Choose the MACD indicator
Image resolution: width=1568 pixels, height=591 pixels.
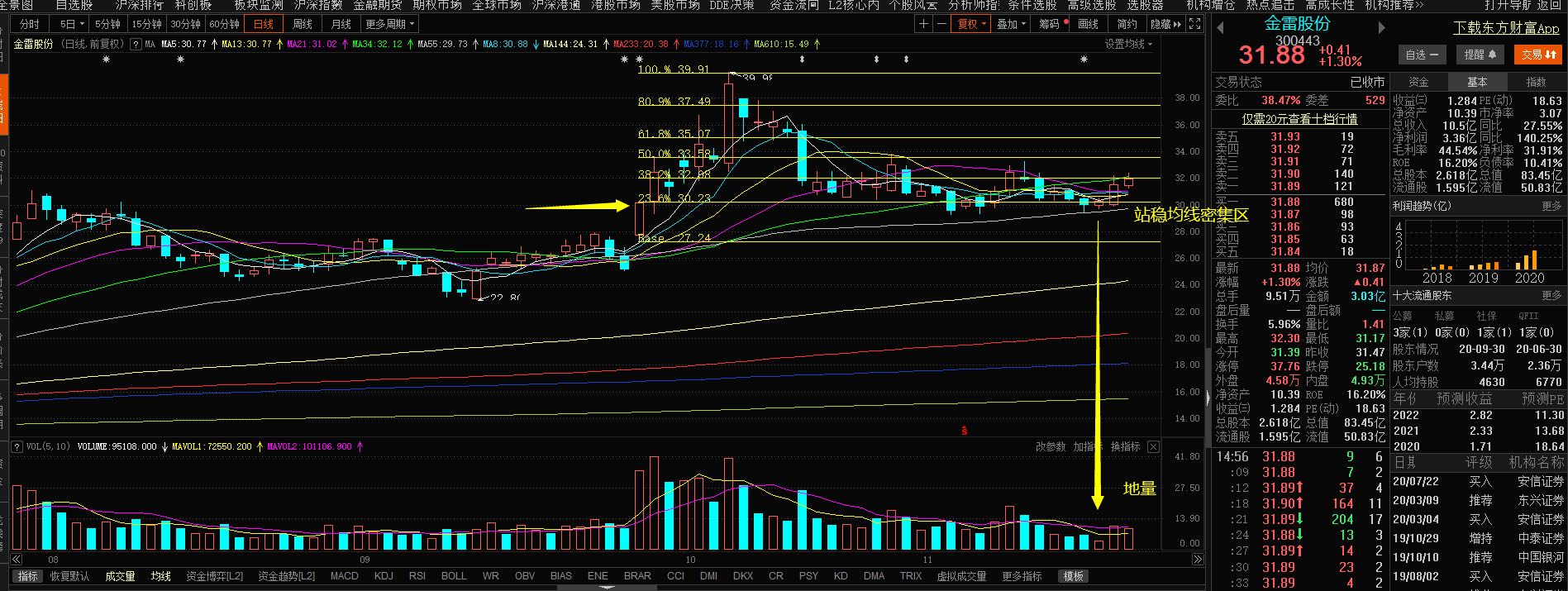(x=344, y=576)
